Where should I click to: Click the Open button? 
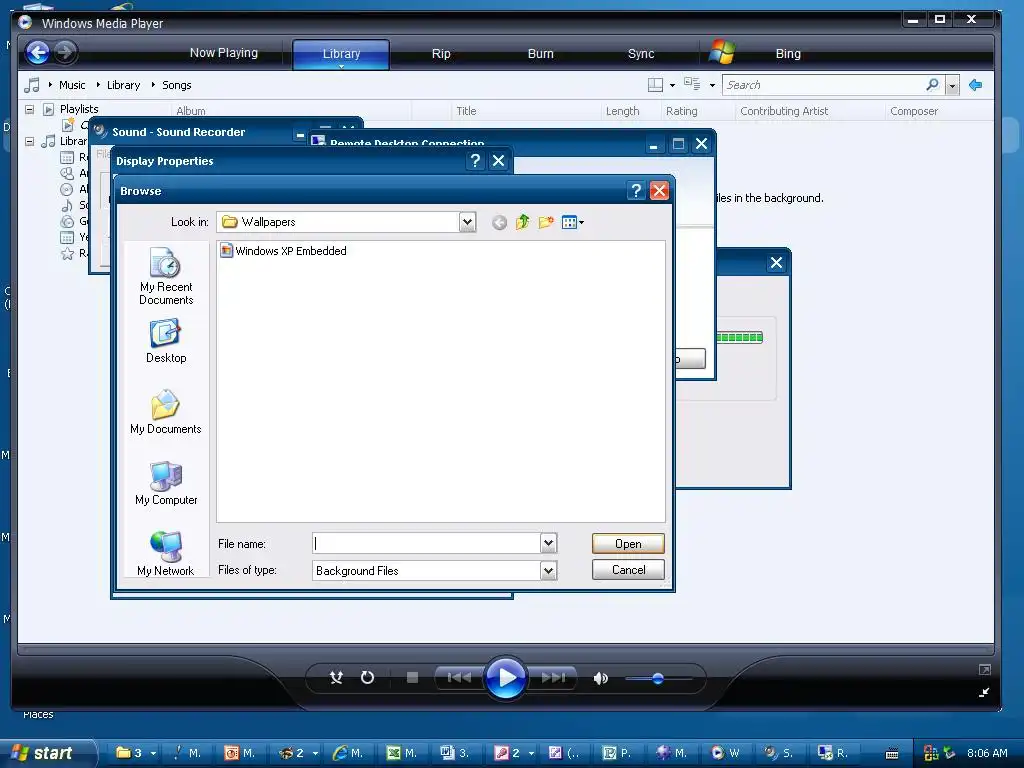(x=628, y=543)
